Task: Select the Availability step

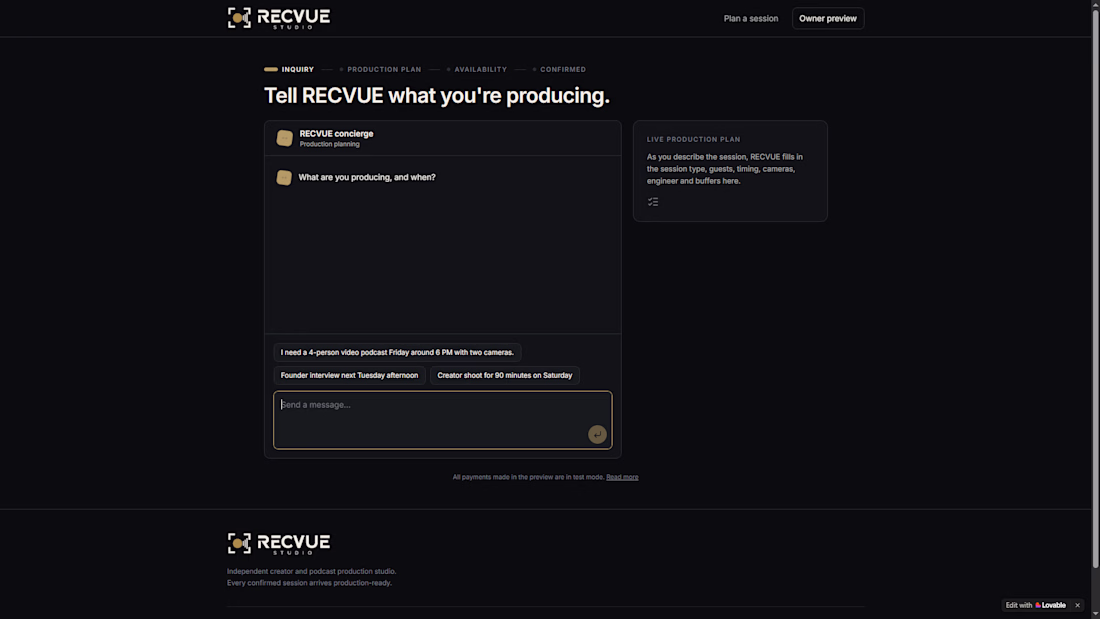Action: (x=477, y=69)
